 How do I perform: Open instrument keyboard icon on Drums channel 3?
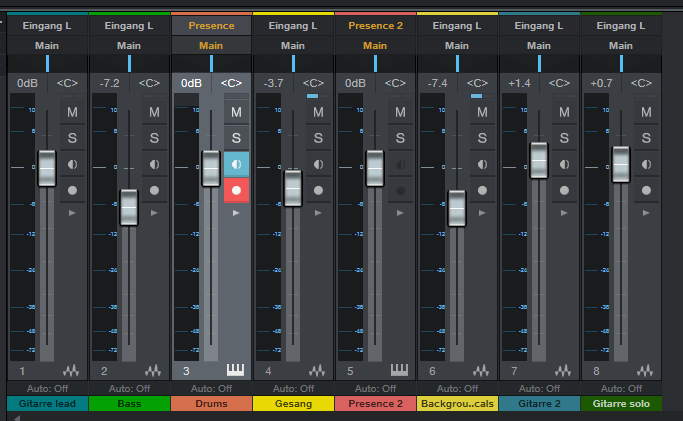(x=235, y=370)
